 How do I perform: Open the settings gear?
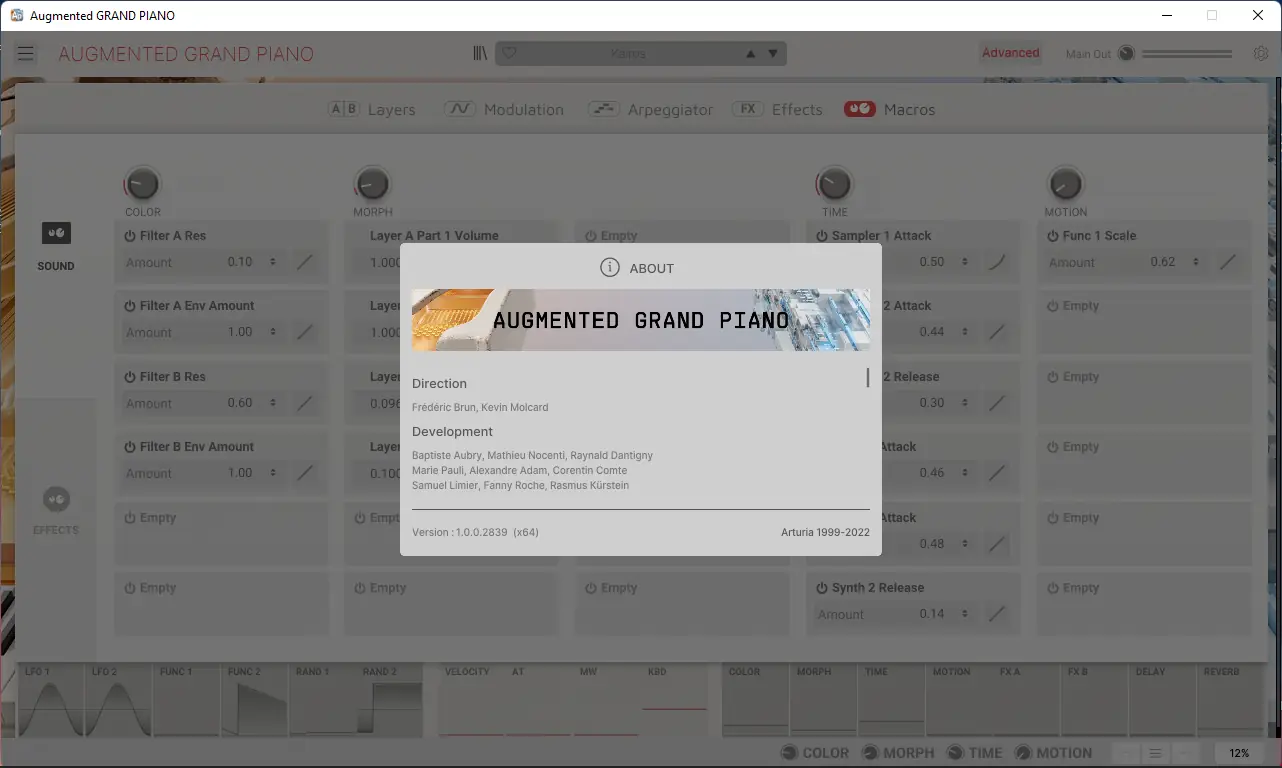1260,53
